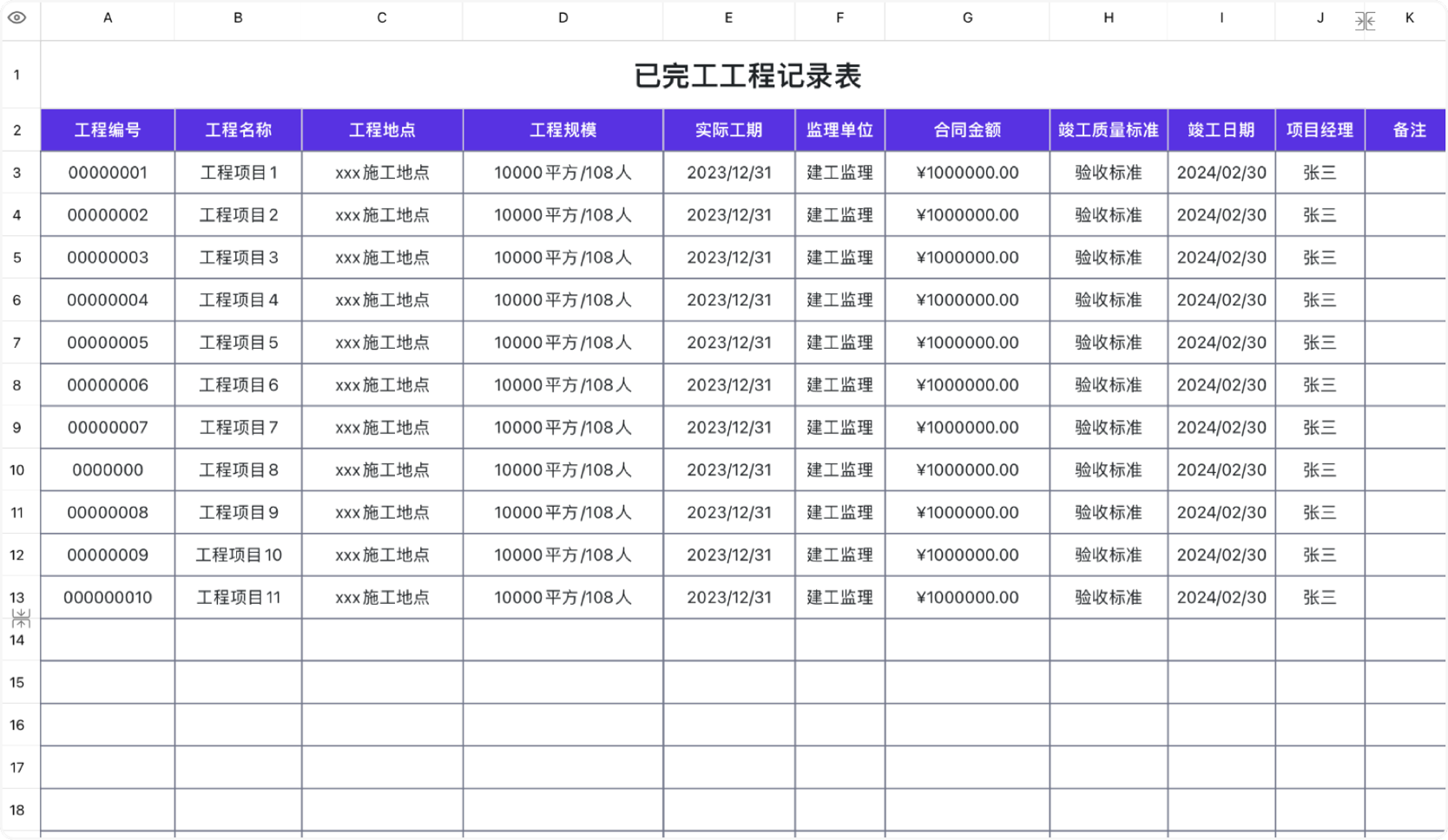Select cell containing 0000000 in row 10
Screen dimensions: 1448x840
[x=108, y=470]
